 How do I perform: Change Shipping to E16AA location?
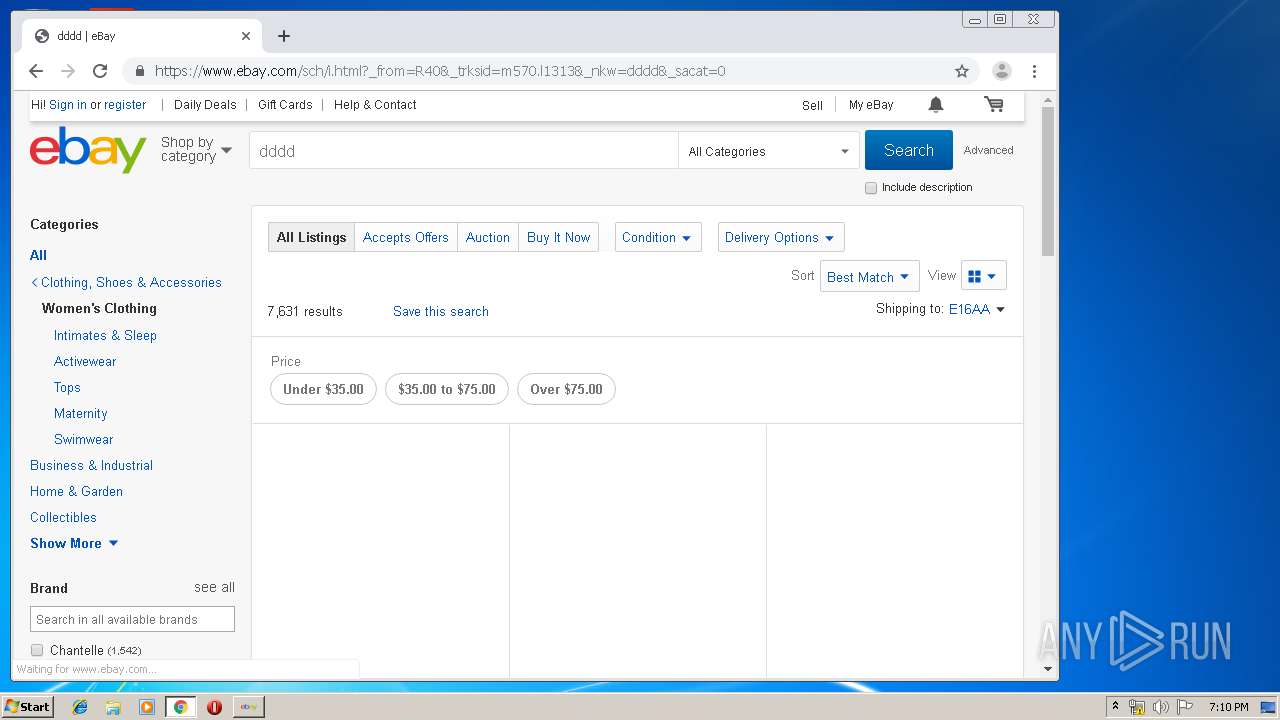click(x=976, y=309)
